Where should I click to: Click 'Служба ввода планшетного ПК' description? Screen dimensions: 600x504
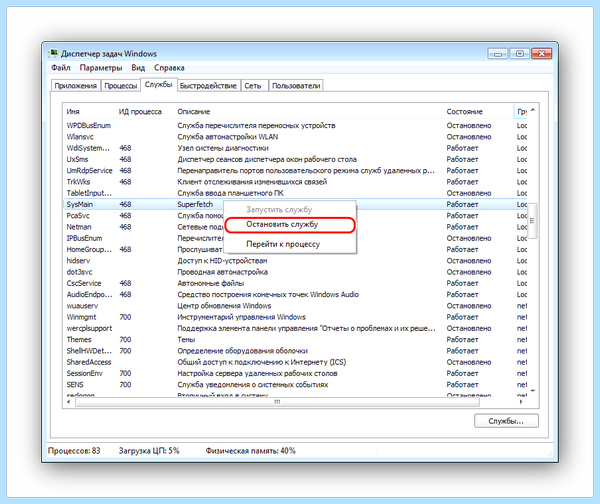230,193
